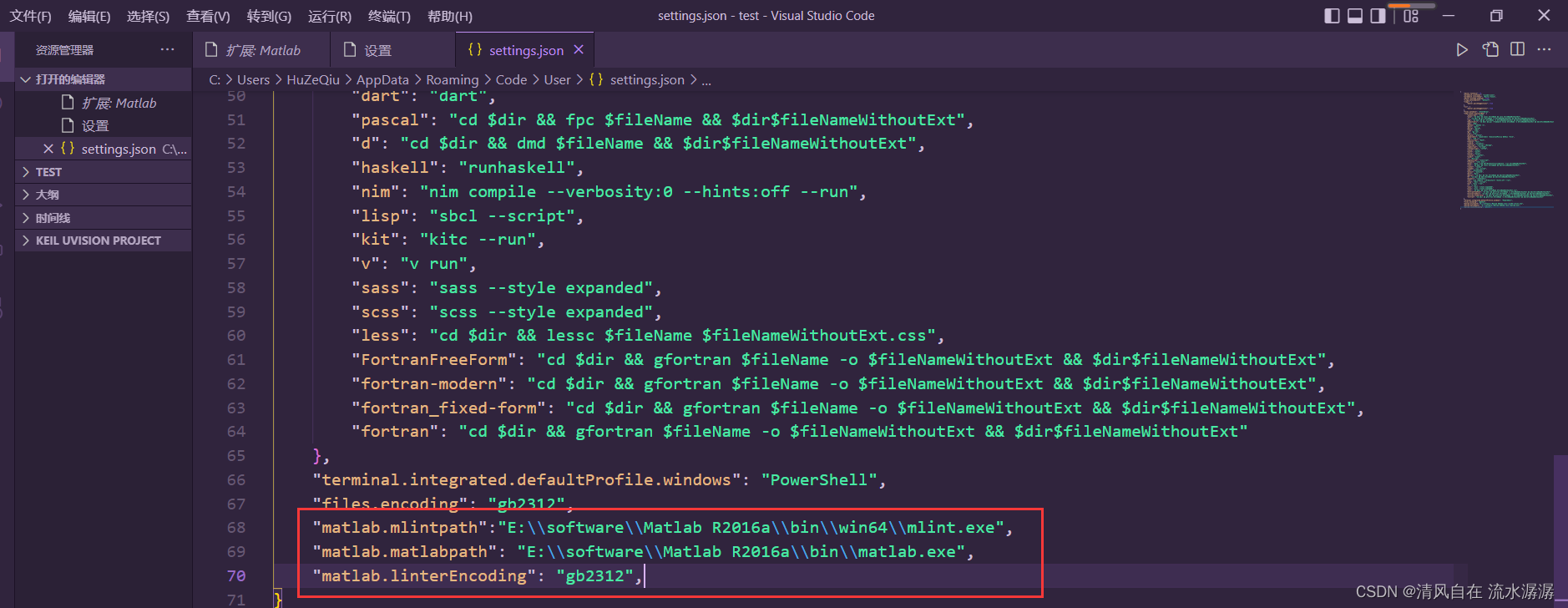Close the settings.json editor tab
This screenshot has width=1568, height=608.
pos(579,50)
